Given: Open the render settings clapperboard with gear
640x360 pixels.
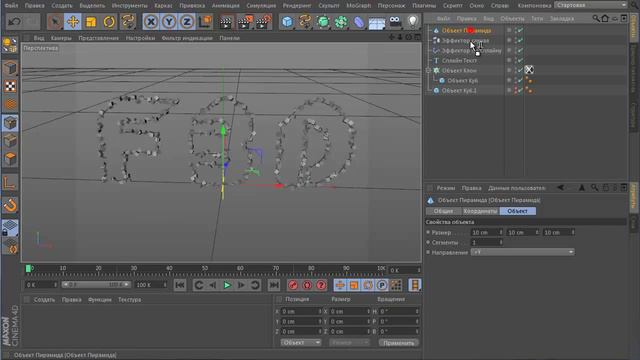Looking at the screenshot, I should [x=264, y=21].
